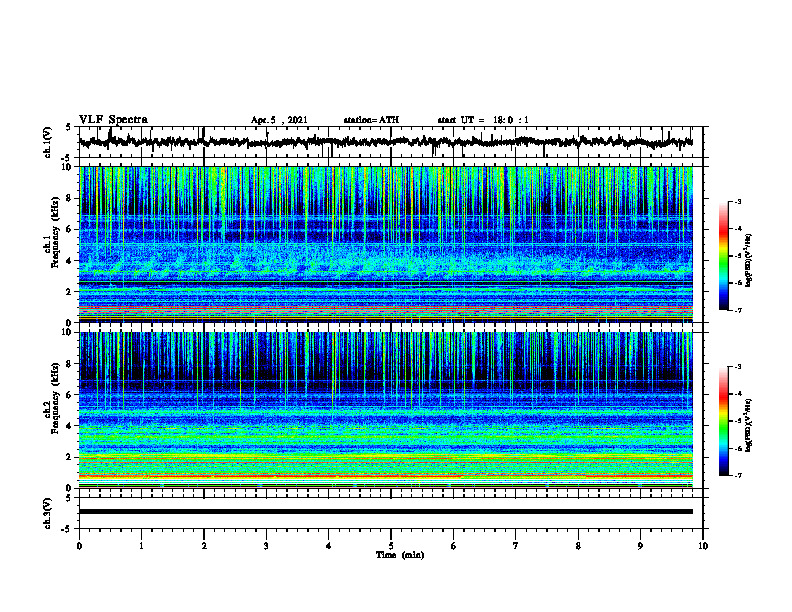Viewport: 792px width, 612px height.
Task: Click the "start UT = 18: 0 : 1" text
Action: (x=483, y=120)
